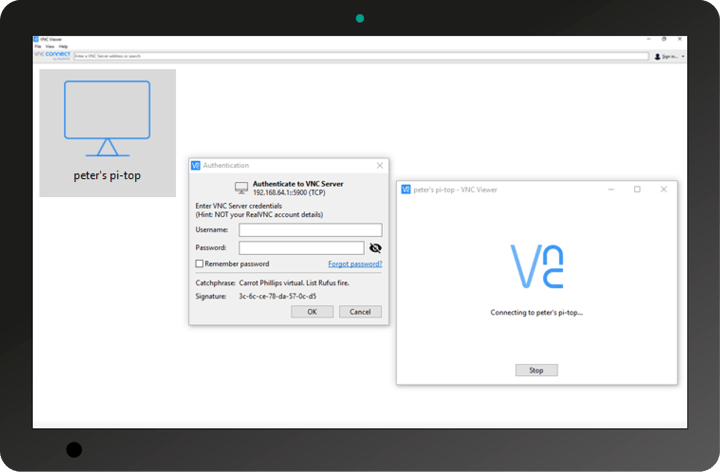Minimize the main VNC Viewer window

(649, 39)
